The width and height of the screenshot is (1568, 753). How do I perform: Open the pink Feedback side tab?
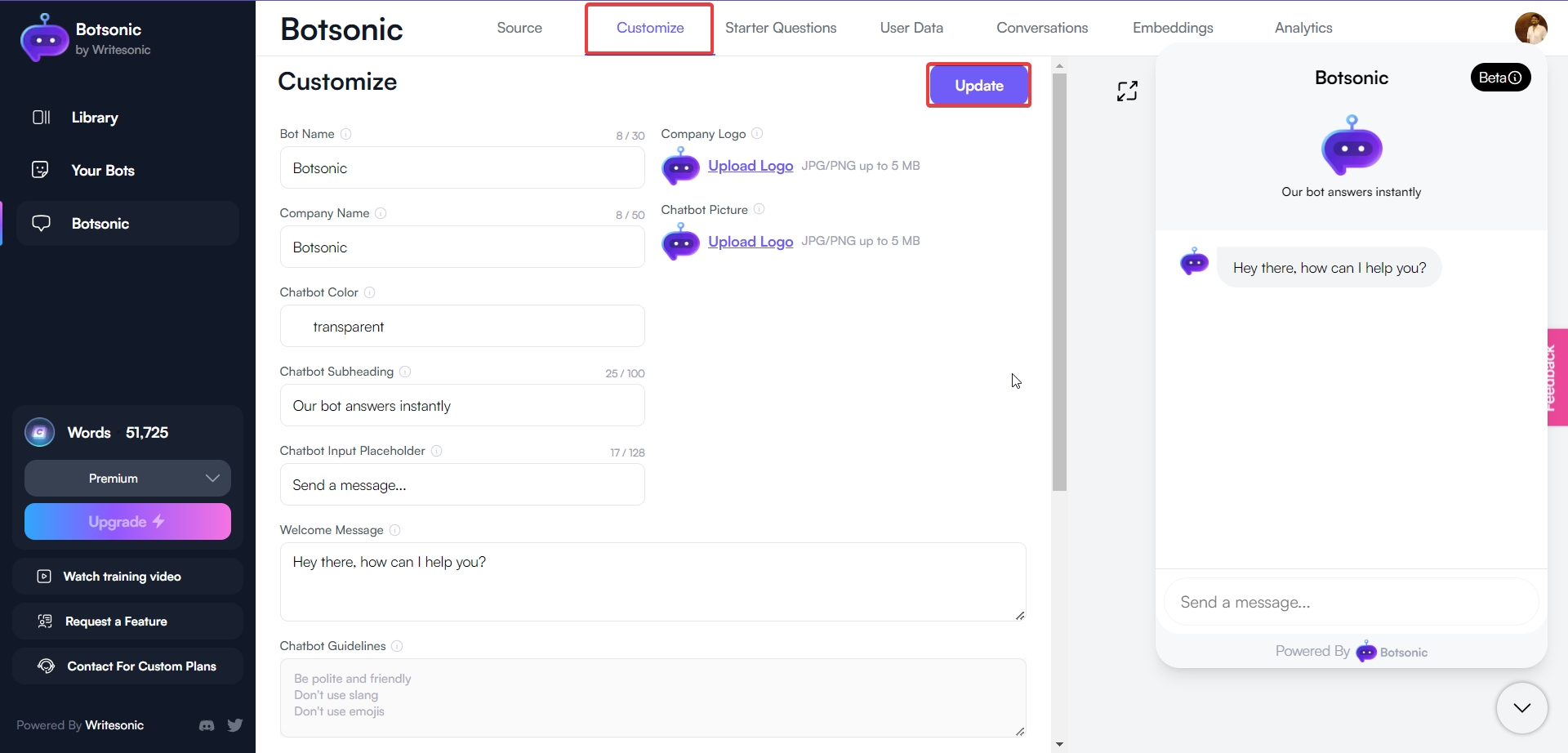click(1557, 377)
